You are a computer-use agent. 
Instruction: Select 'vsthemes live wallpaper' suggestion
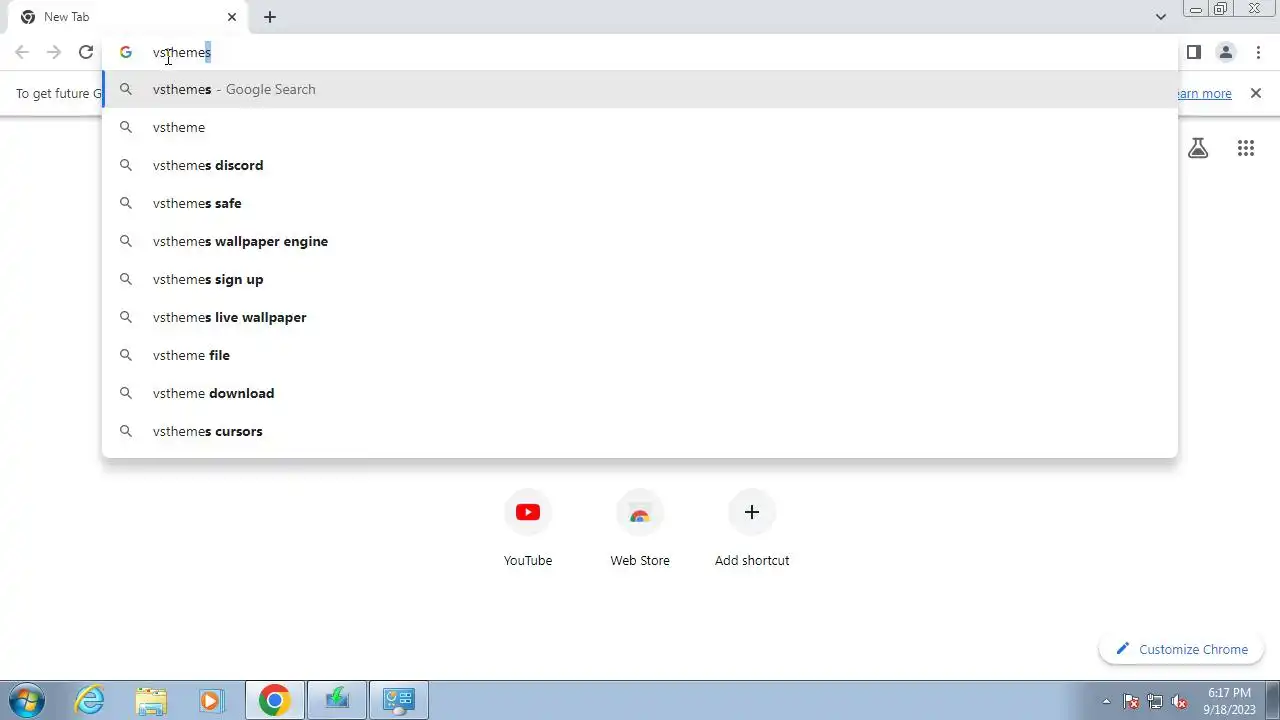tap(640, 317)
